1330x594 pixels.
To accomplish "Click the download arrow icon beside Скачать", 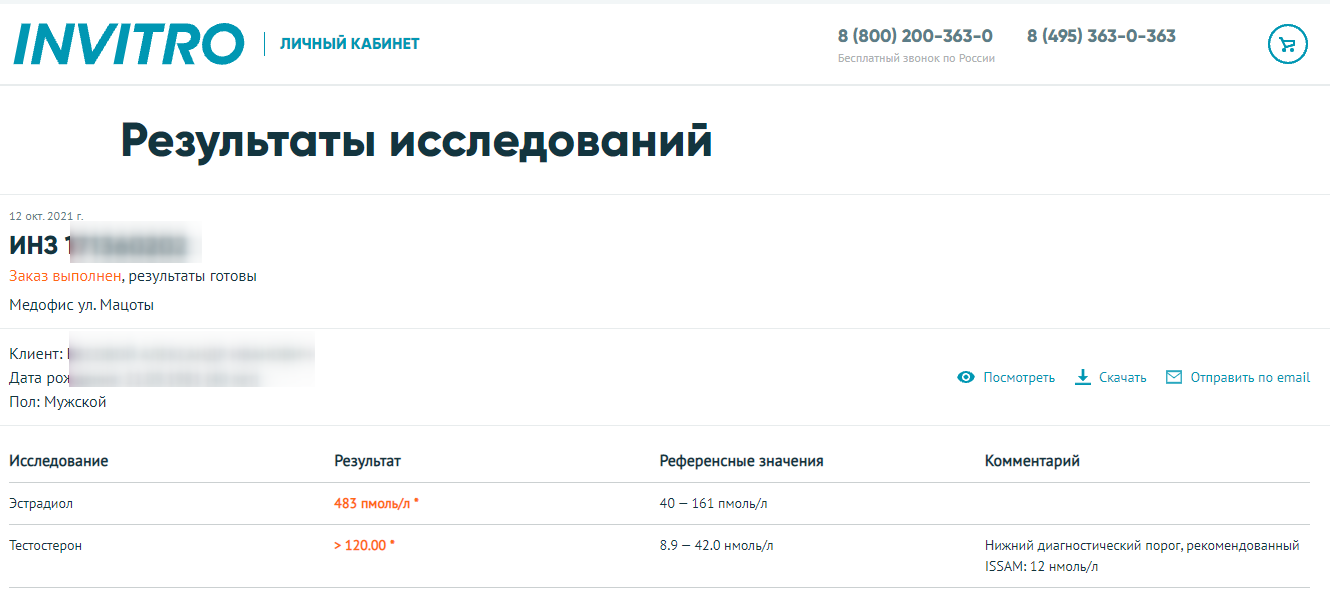I will click(x=1083, y=377).
